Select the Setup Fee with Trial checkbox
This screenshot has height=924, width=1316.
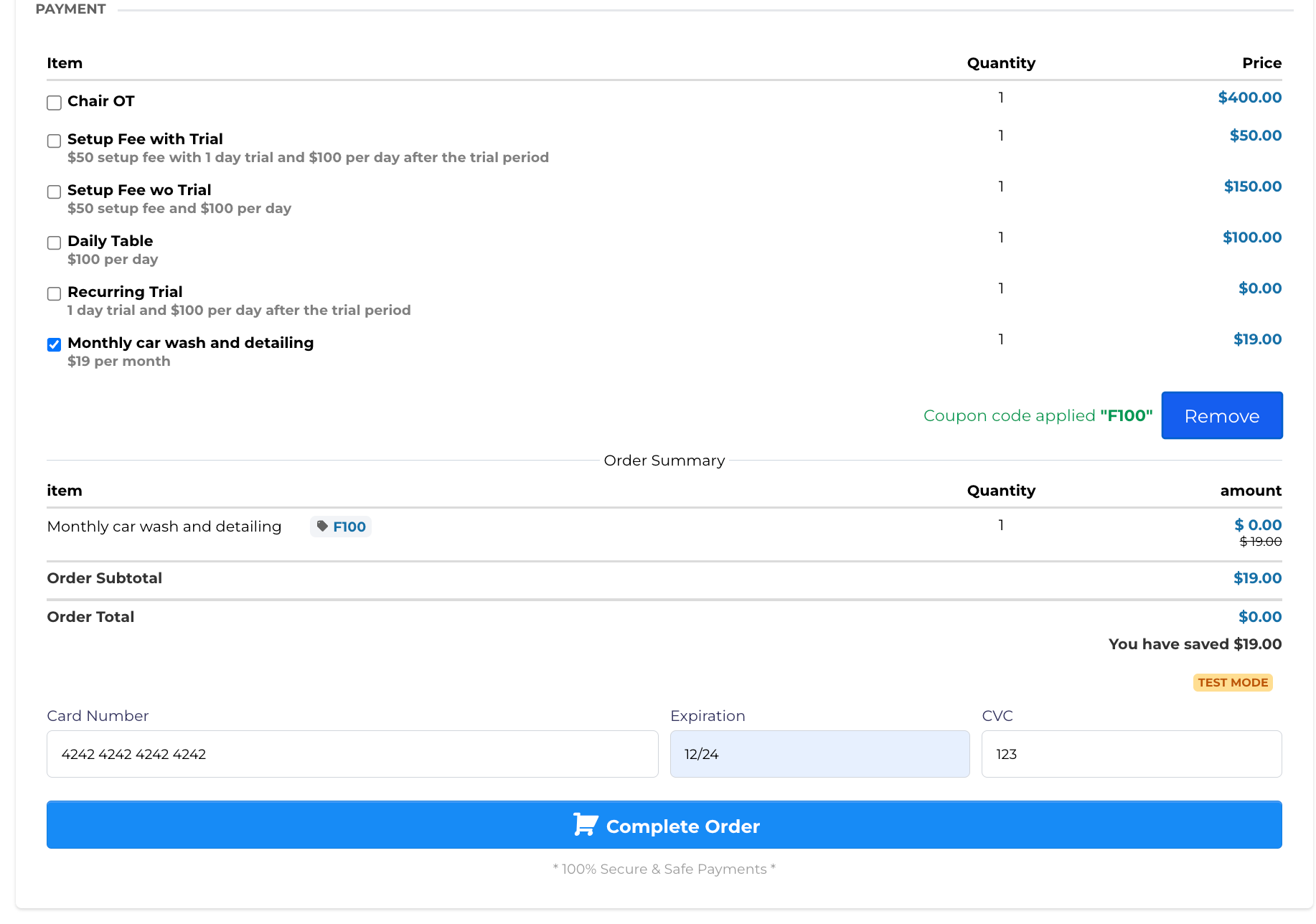[x=54, y=141]
